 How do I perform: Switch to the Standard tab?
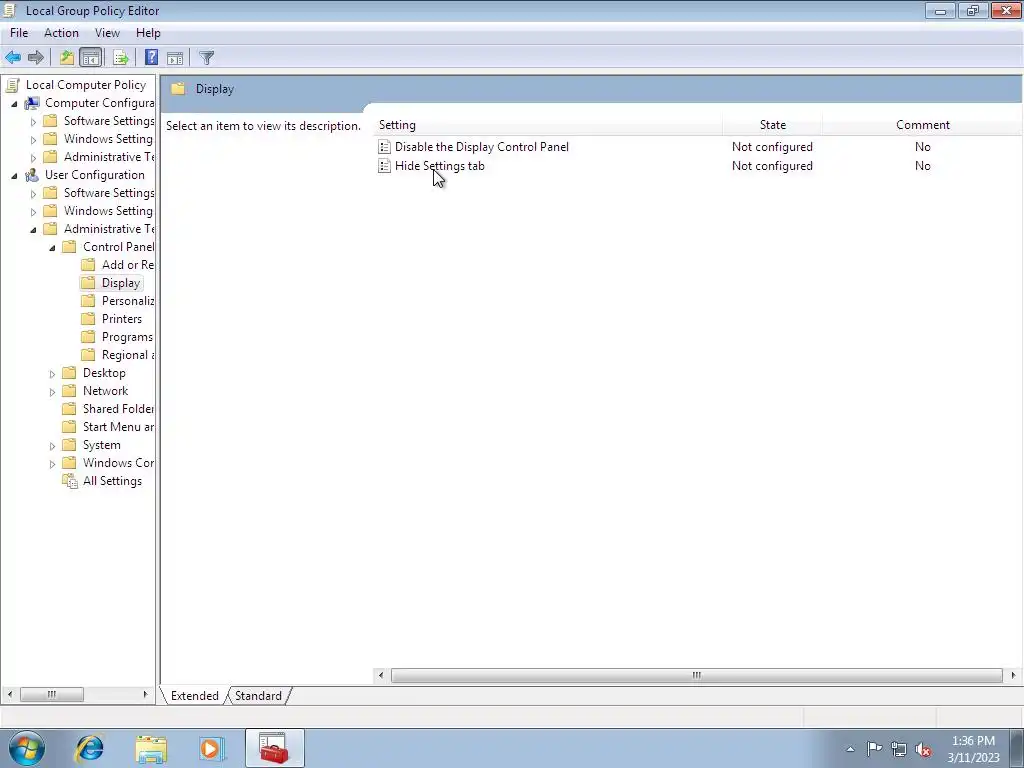pyautogui.click(x=258, y=696)
